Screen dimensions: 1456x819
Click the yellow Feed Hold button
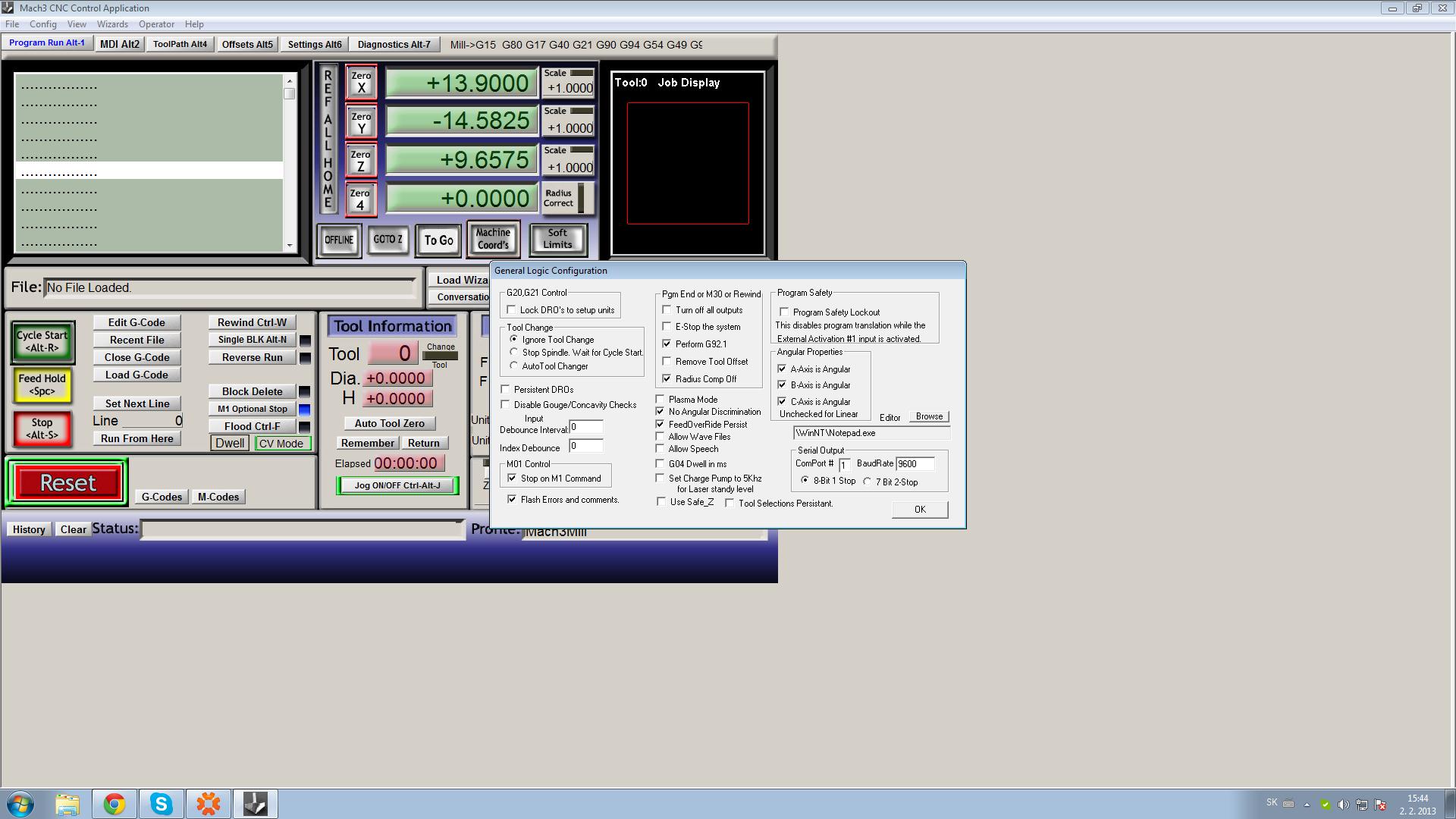pos(42,384)
